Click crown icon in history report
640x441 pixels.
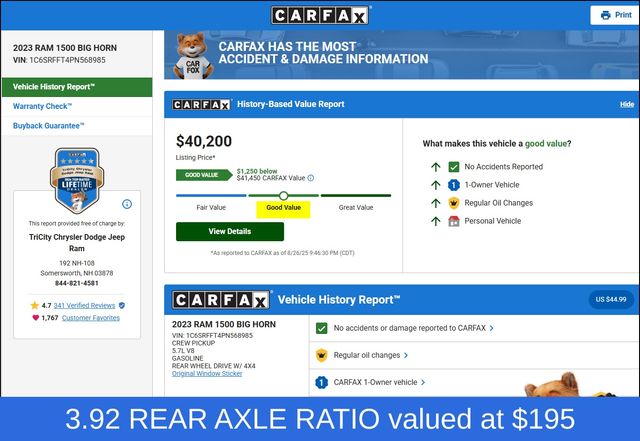(x=322, y=355)
